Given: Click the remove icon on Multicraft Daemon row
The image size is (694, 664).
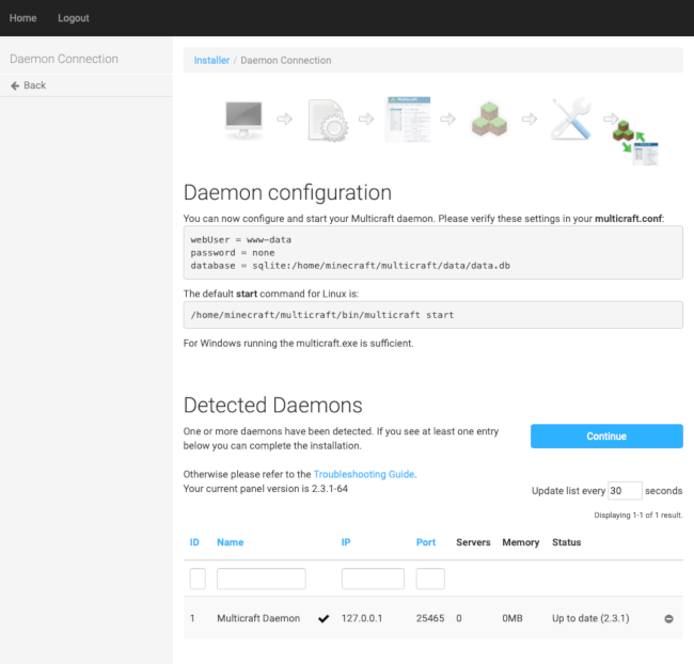Looking at the screenshot, I should coord(669,619).
